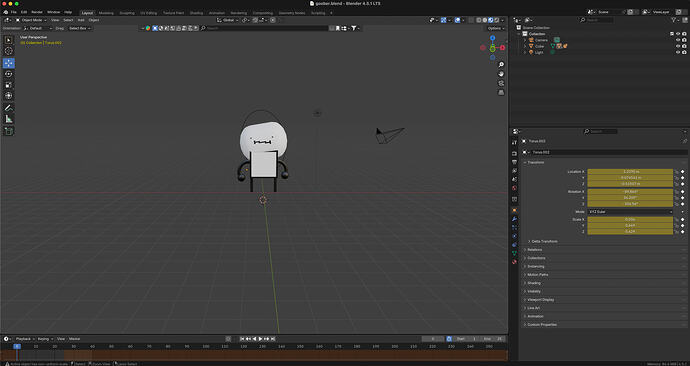Hide the Light object in outliner

[x=678, y=52]
